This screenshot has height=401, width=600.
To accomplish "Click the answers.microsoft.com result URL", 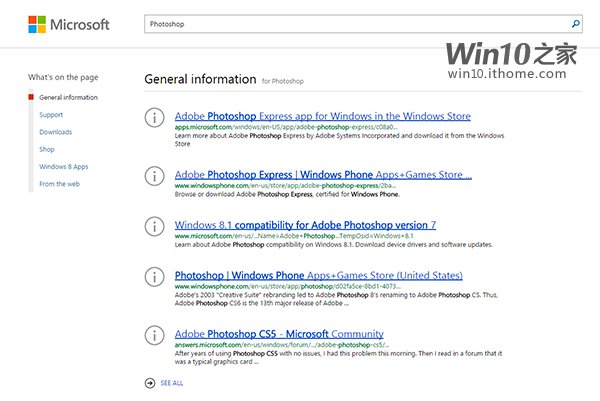I will point(282,345).
